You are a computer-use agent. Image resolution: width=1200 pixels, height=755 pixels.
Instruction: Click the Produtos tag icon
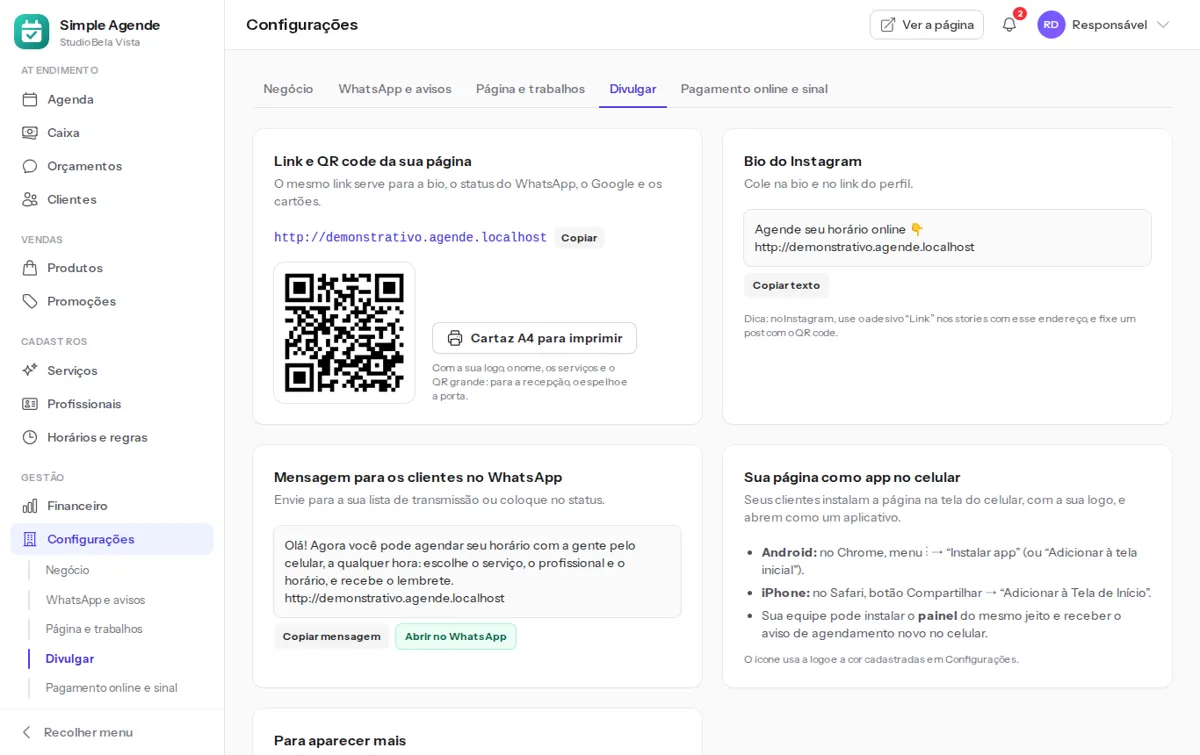coord(30,268)
